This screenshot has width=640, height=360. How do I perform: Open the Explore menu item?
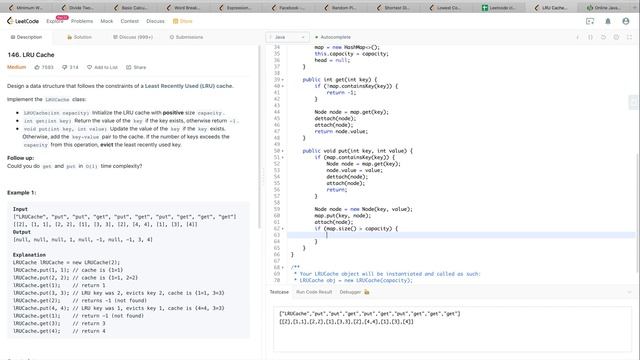54,21
